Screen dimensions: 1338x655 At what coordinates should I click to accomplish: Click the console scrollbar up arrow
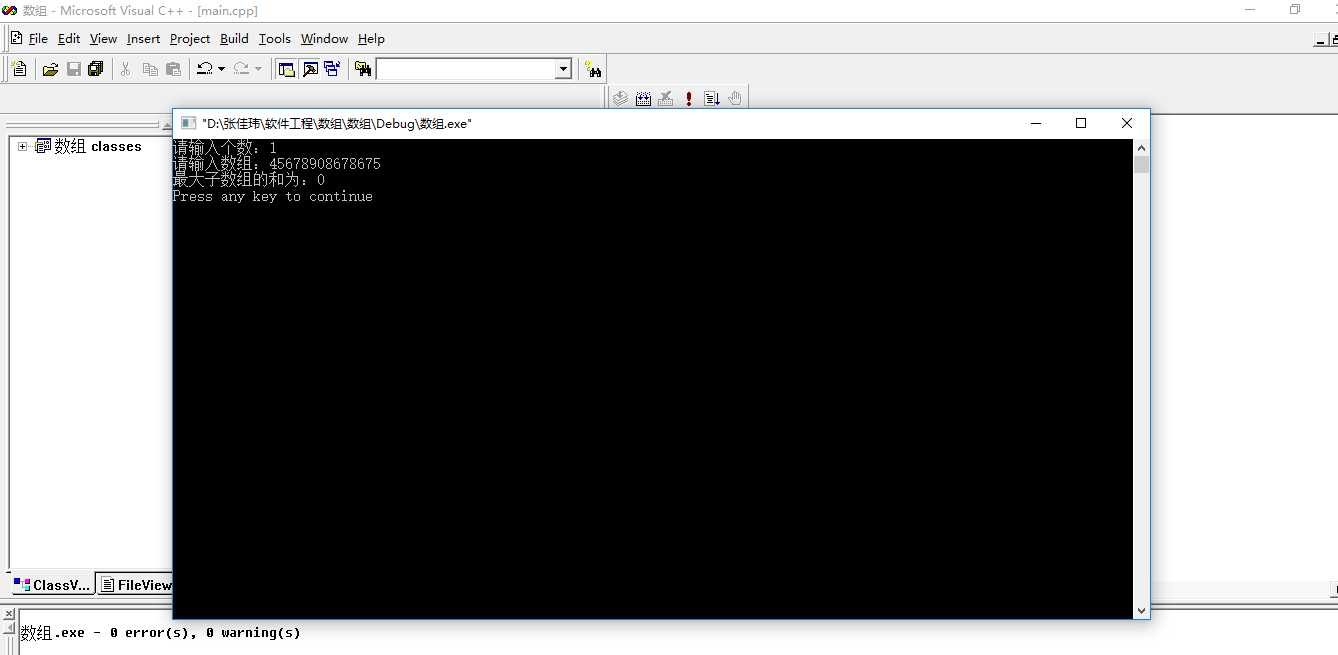[x=1141, y=147]
